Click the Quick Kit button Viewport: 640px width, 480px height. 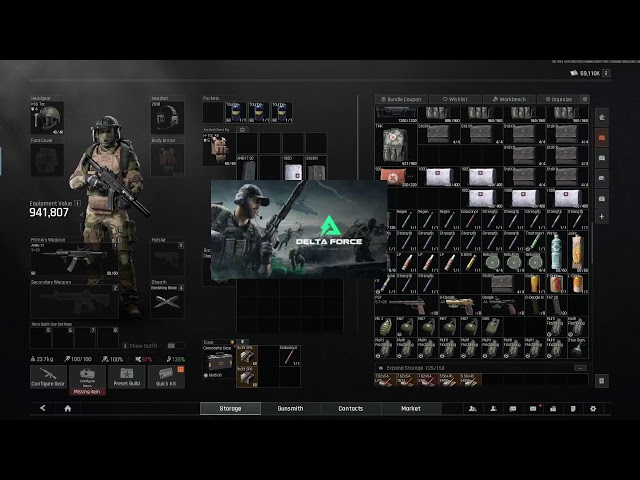166,377
